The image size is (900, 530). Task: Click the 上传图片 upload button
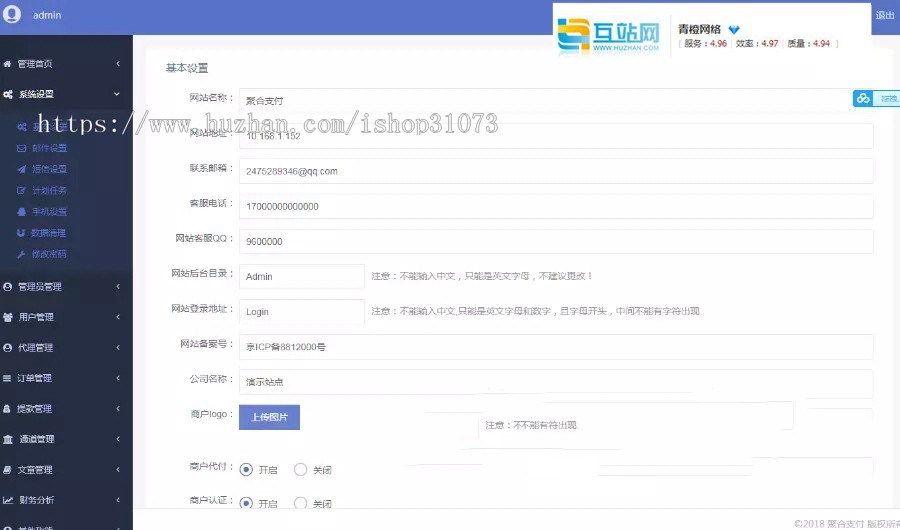[269, 417]
